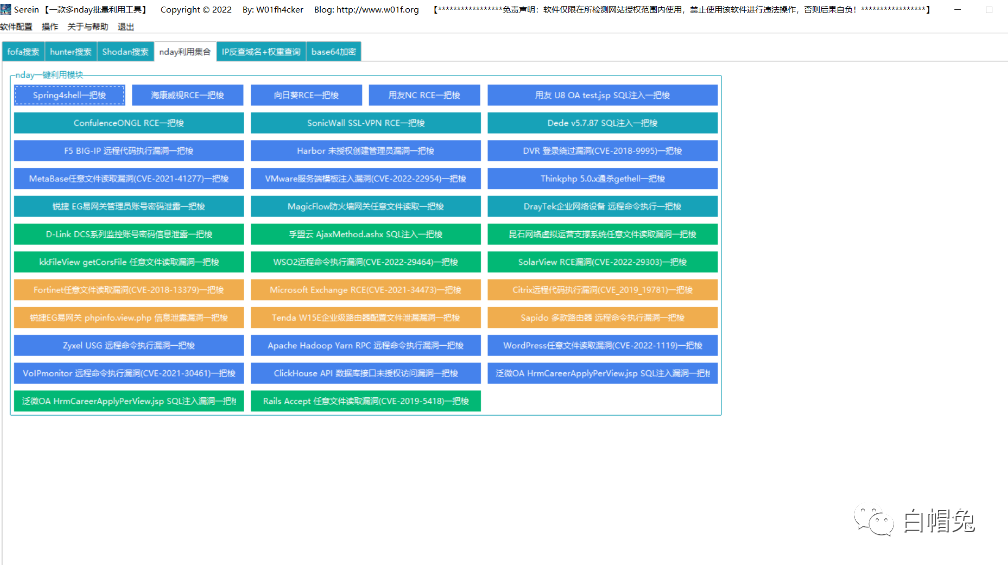
Task: Click the VMware CVE-2022-22954 button
Action: click(x=366, y=179)
